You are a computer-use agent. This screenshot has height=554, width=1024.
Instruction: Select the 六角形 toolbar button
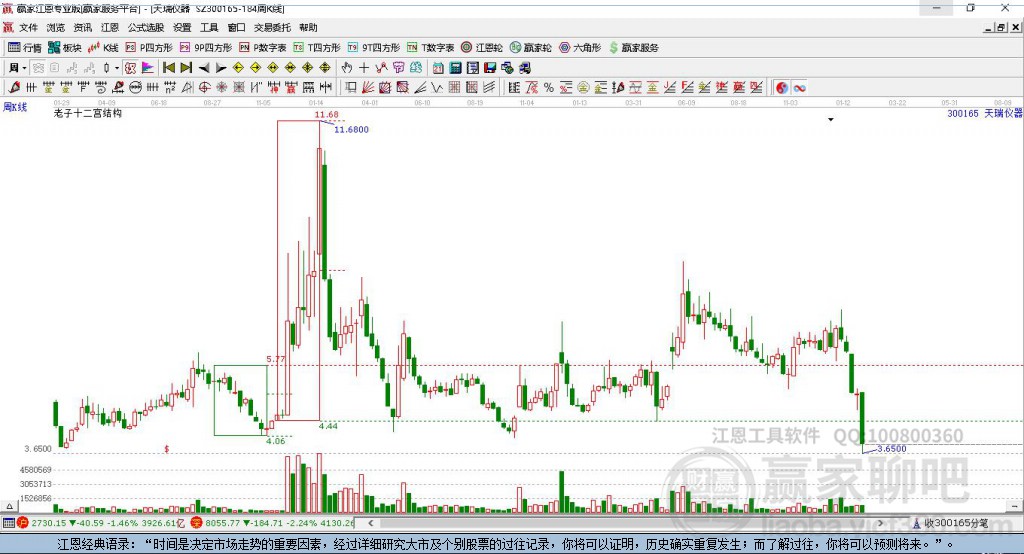click(579, 47)
